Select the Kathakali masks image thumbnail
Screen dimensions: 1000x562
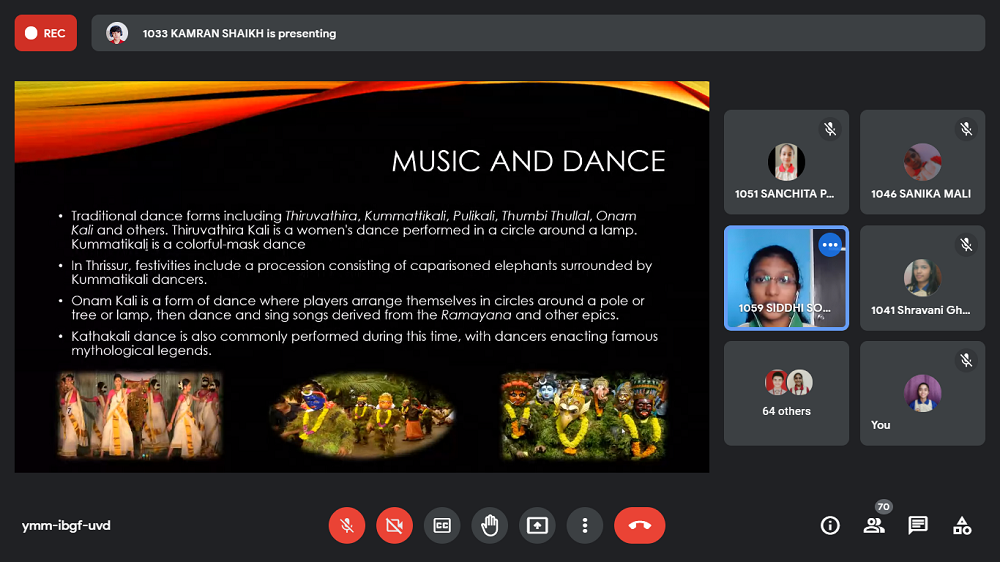[x=584, y=416]
